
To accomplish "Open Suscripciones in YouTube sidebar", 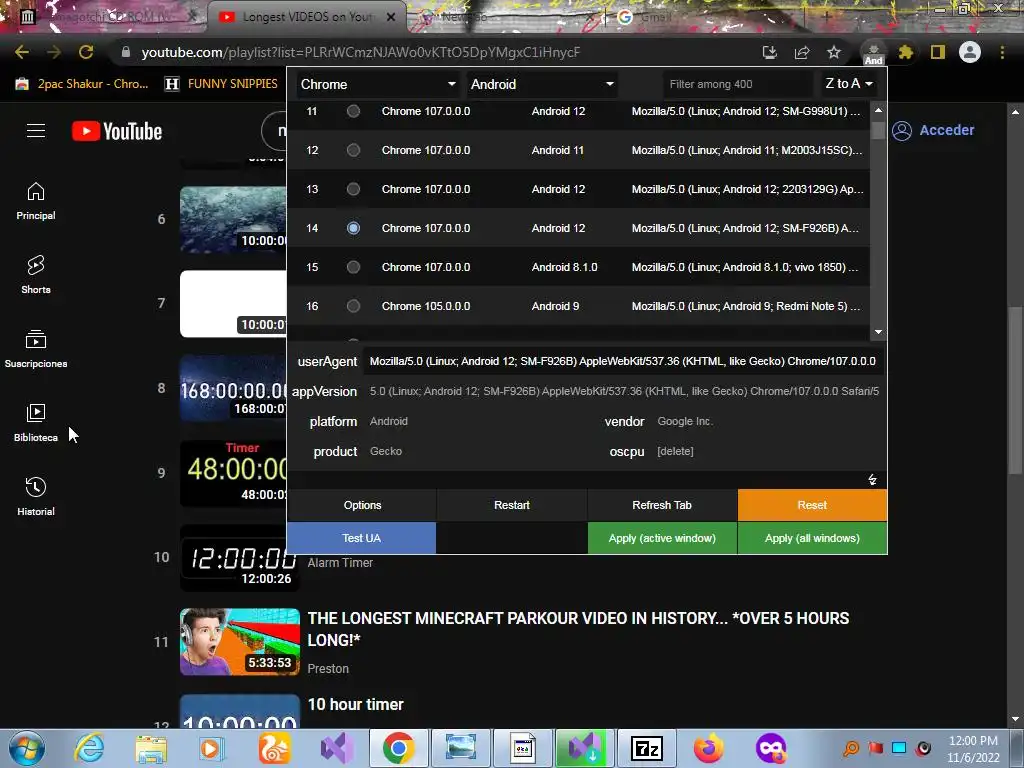I will coord(36,349).
